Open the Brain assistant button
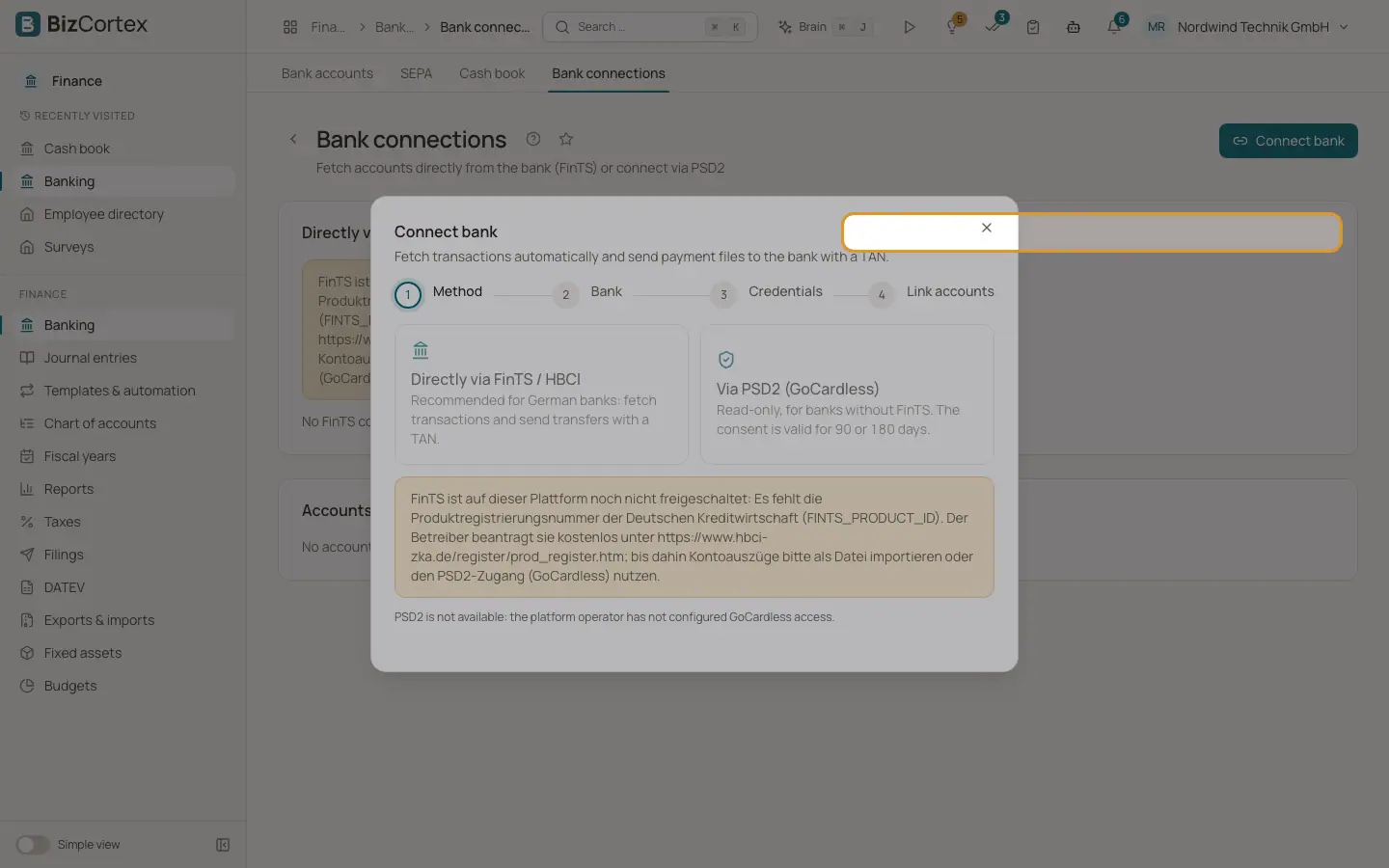The image size is (1389, 868). tap(825, 27)
